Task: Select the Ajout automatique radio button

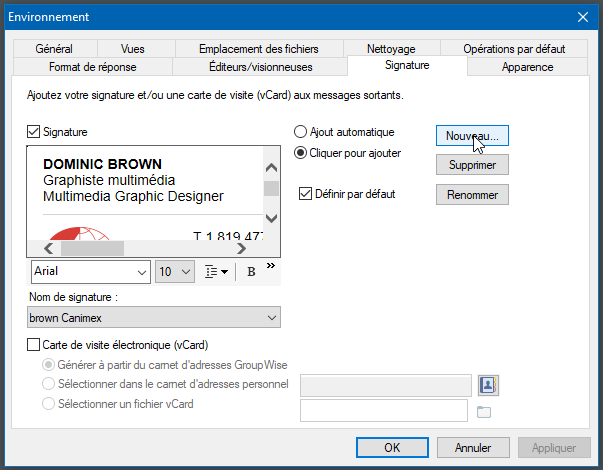Action: pos(300,132)
